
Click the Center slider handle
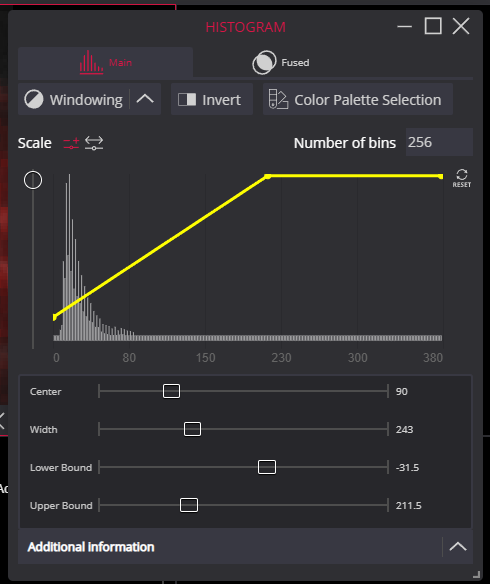coord(171,391)
